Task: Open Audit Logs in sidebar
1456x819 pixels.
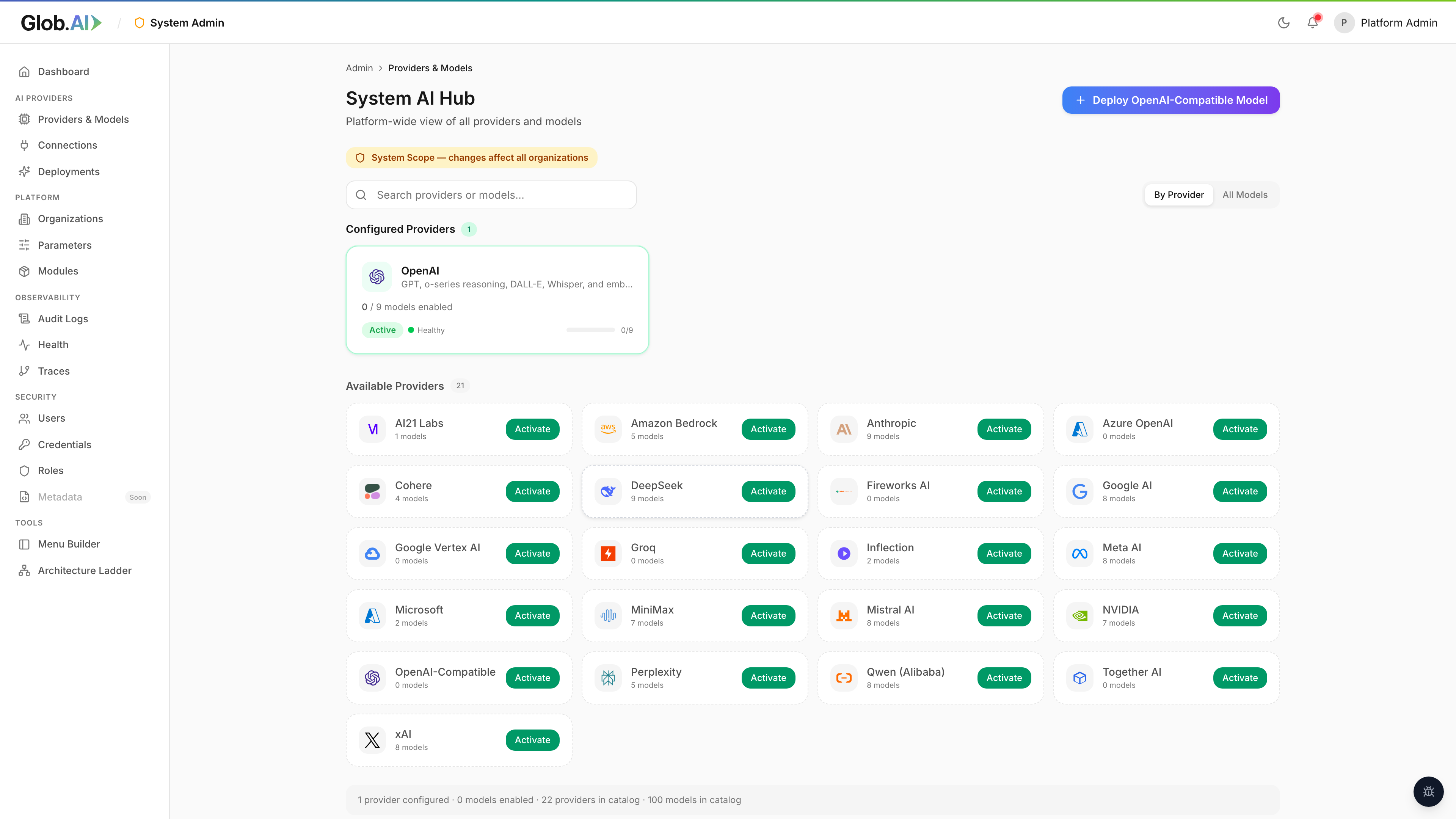Action: click(x=85, y=319)
